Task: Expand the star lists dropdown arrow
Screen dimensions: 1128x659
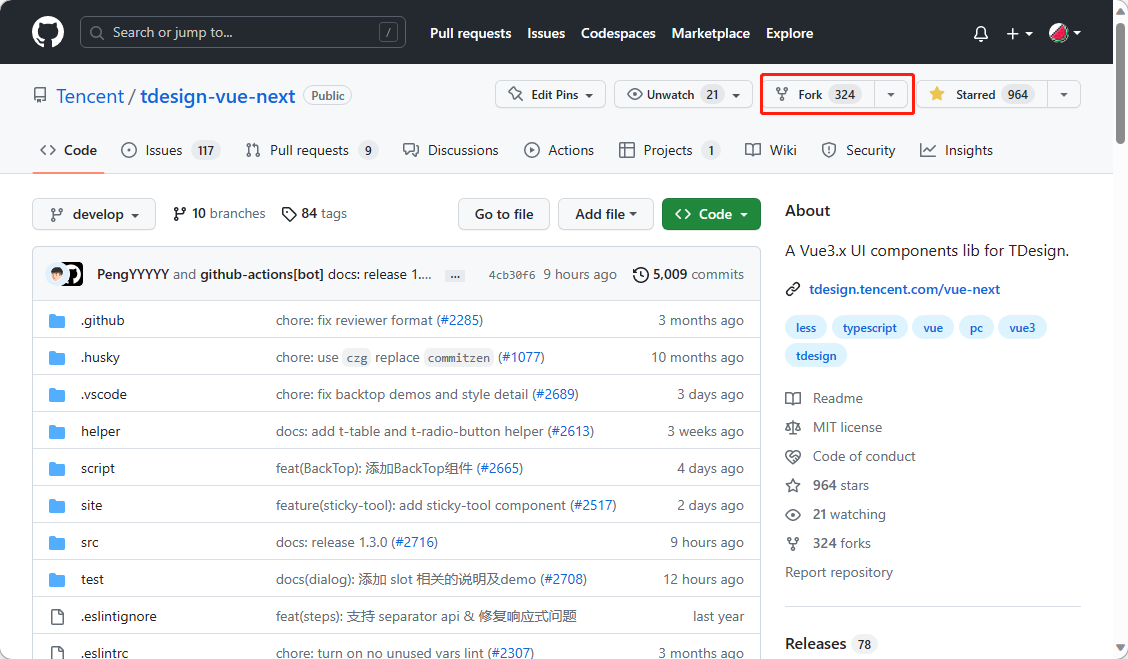Action: click(1064, 94)
